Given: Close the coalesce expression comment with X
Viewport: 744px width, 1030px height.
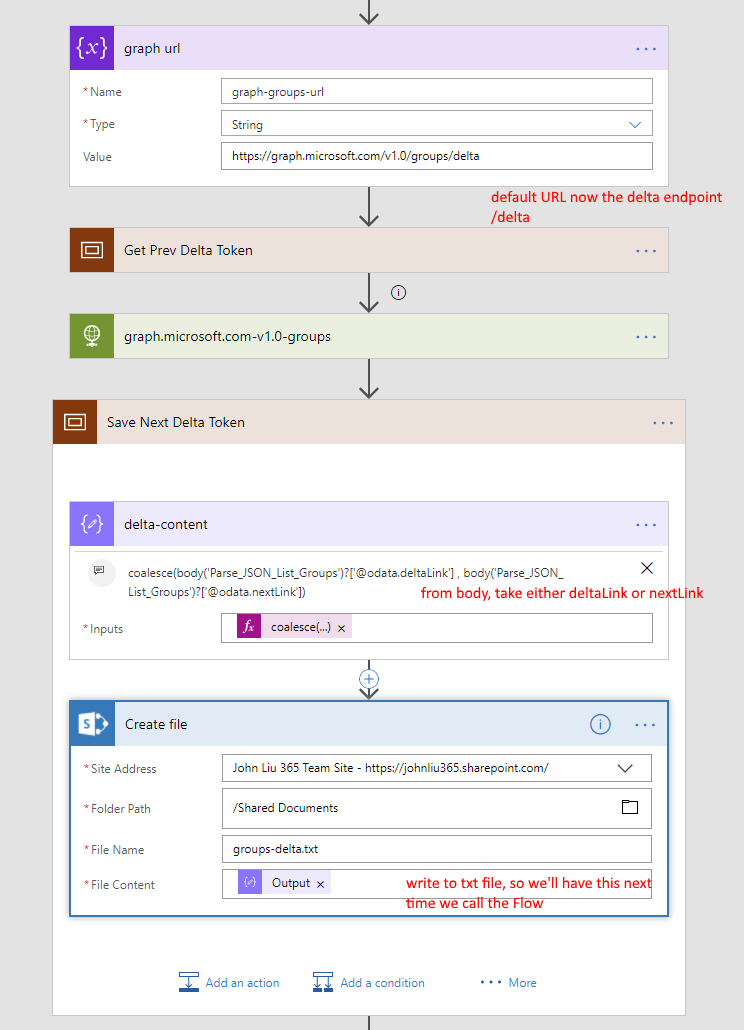Looking at the screenshot, I should tap(647, 568).
